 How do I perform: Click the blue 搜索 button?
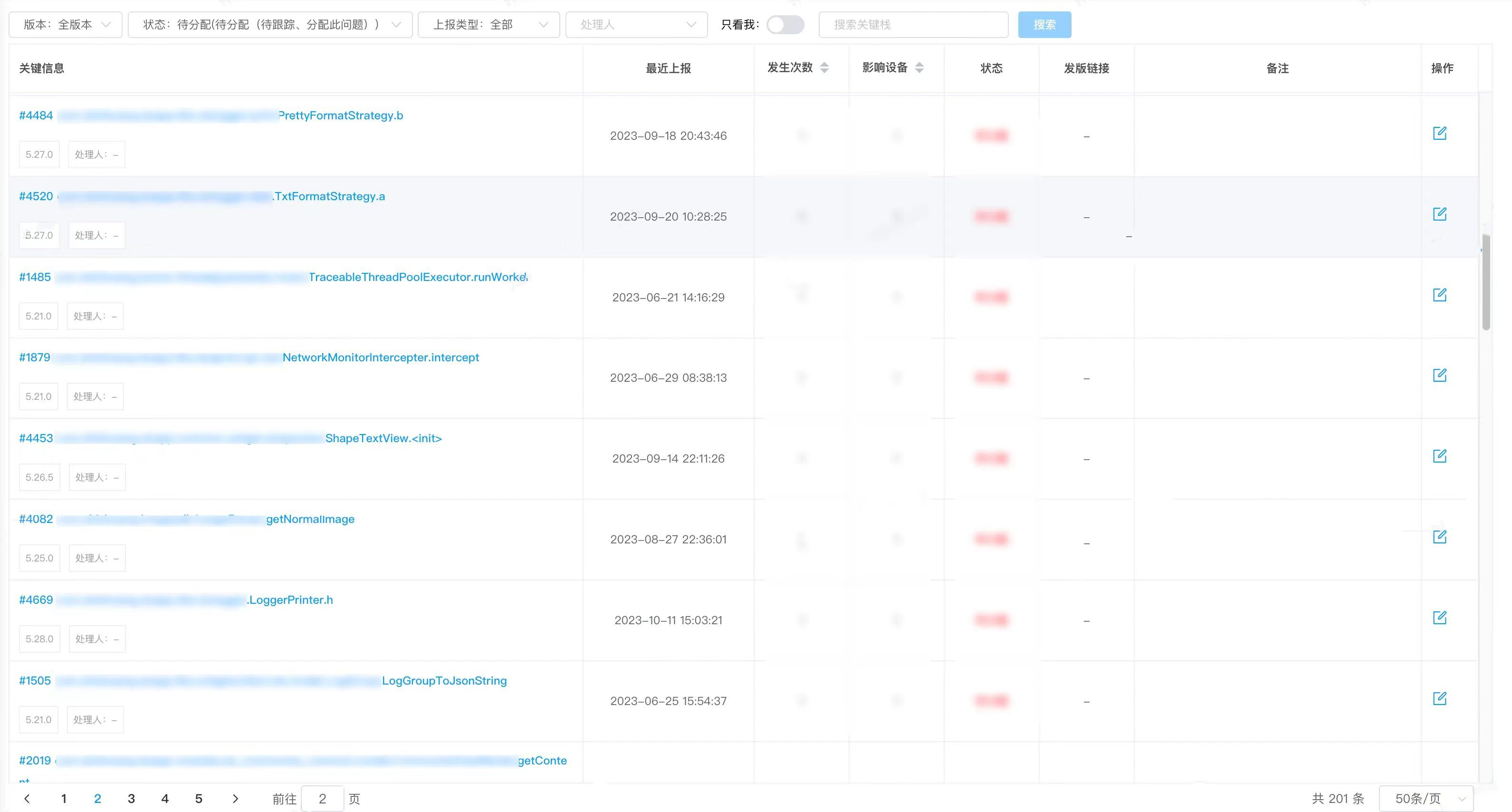tap(1044, 25)
